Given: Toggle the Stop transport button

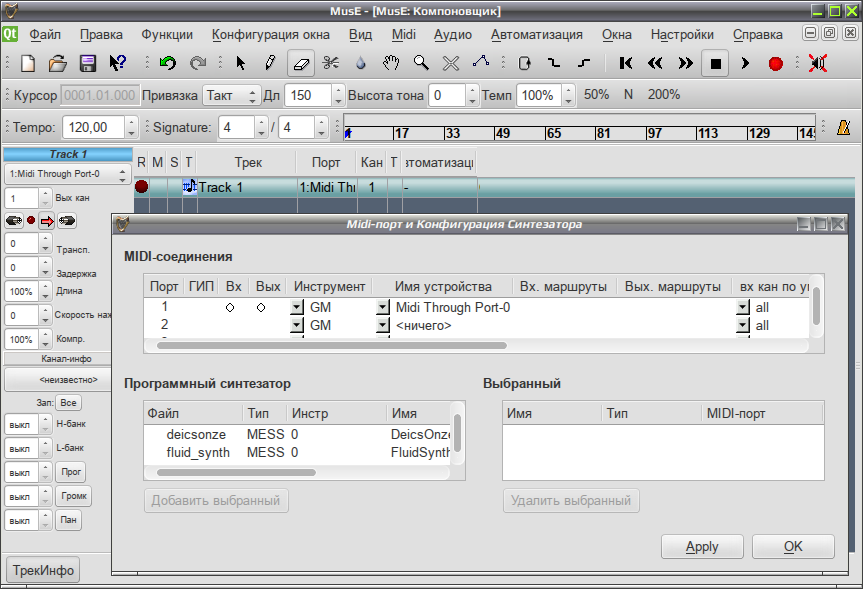Looking at the screenshot, I should click(x=715, y=63).
